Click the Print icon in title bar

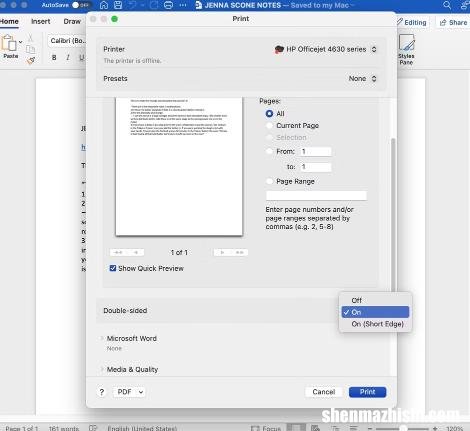[x=169, y=5]
